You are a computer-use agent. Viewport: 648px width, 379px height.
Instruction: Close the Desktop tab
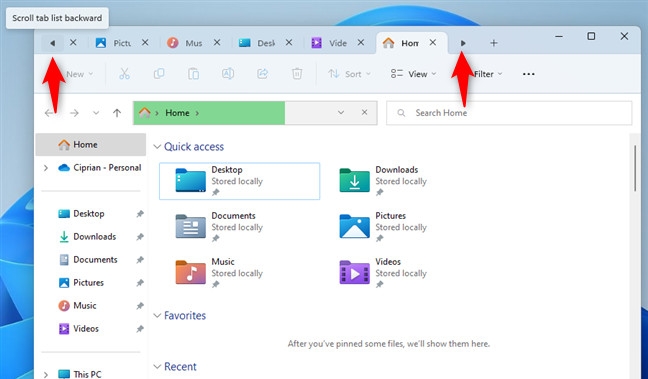pos(289,43)
